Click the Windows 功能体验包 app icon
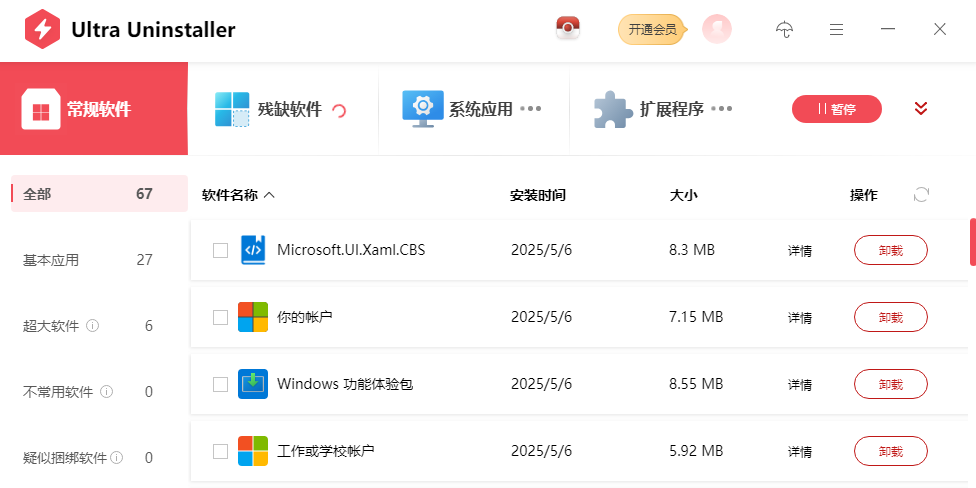Viewport: 976px width, 488px height. pyautogui.click(x=253, y=384)
